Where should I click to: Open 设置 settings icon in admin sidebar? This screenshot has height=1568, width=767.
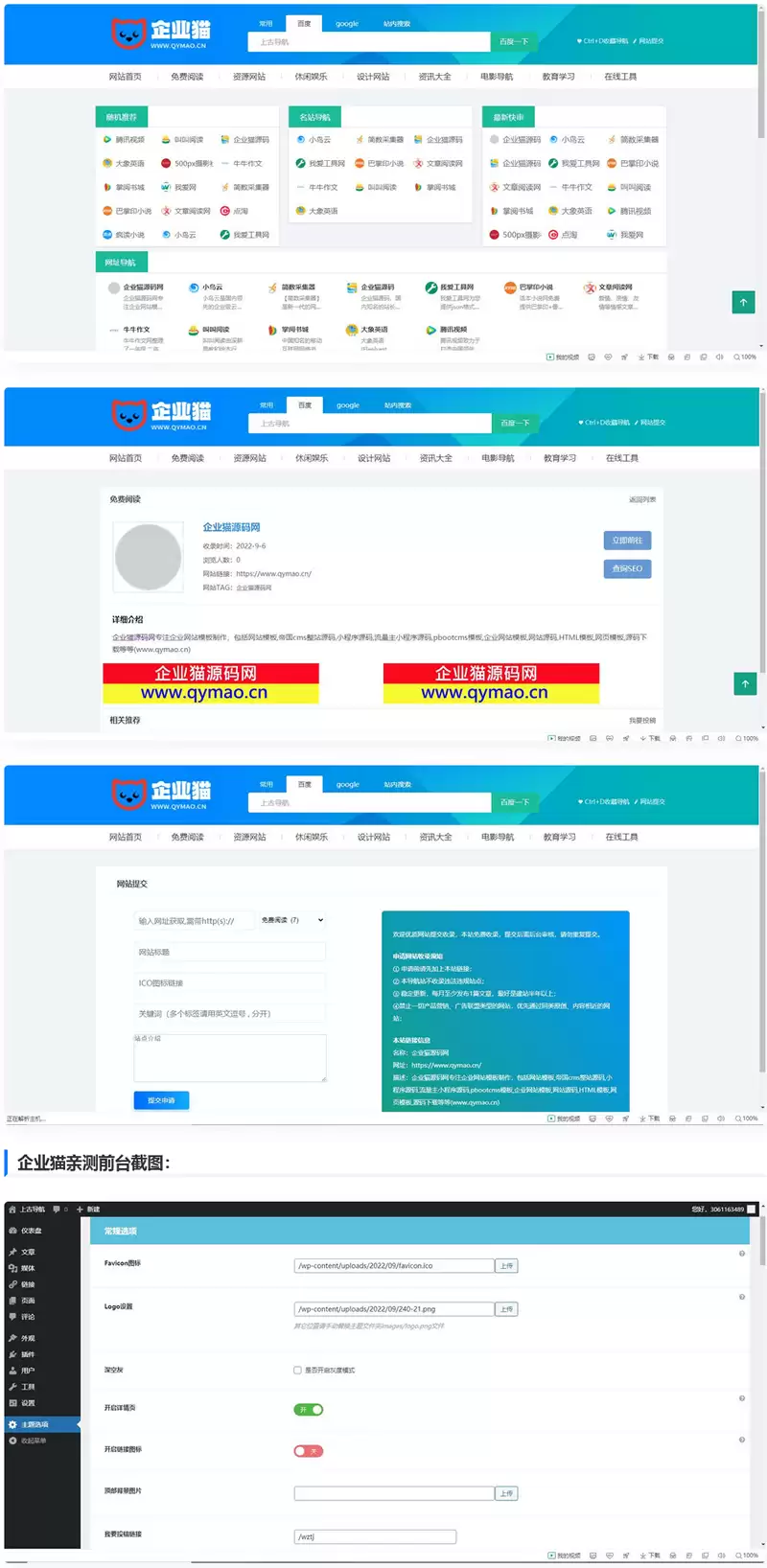(12, 1403)
